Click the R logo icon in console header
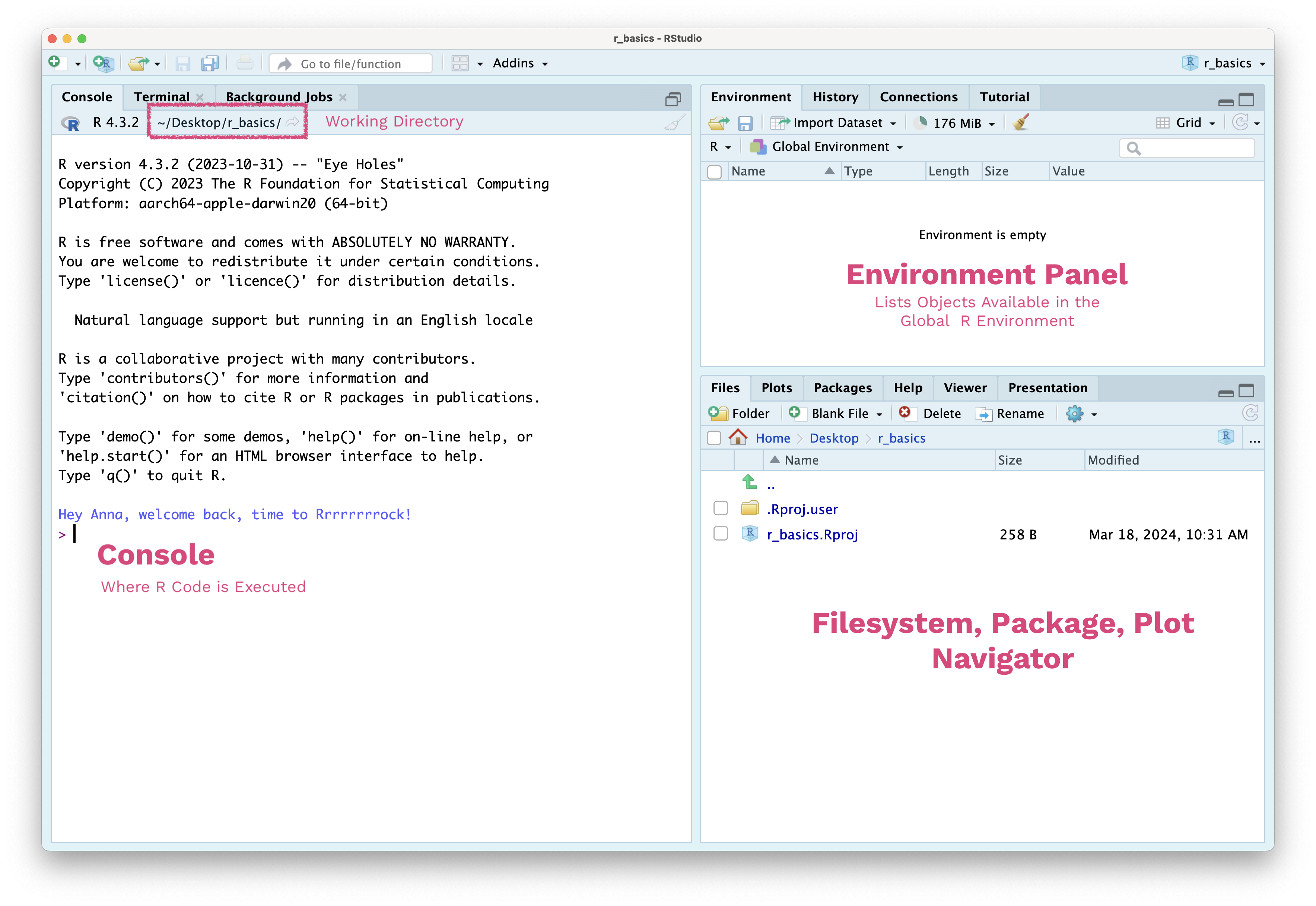Viewport: 1316px width, 906px height. pos(71,123)
